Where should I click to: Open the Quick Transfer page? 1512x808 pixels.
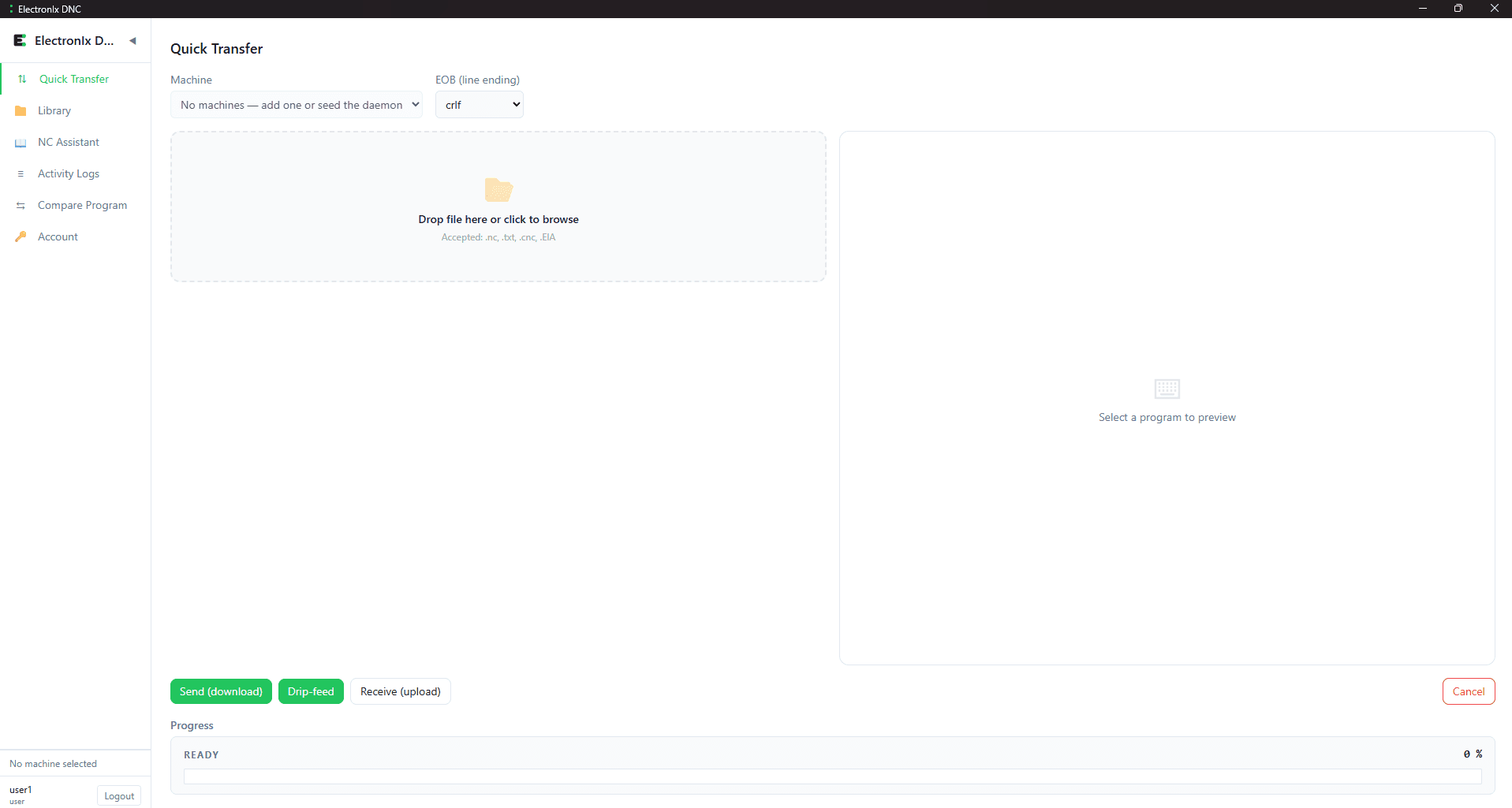[76, 79]
